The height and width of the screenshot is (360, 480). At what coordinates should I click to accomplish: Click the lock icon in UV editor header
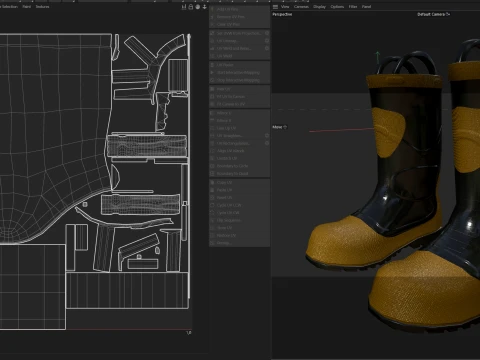click(x=191, y=7)
